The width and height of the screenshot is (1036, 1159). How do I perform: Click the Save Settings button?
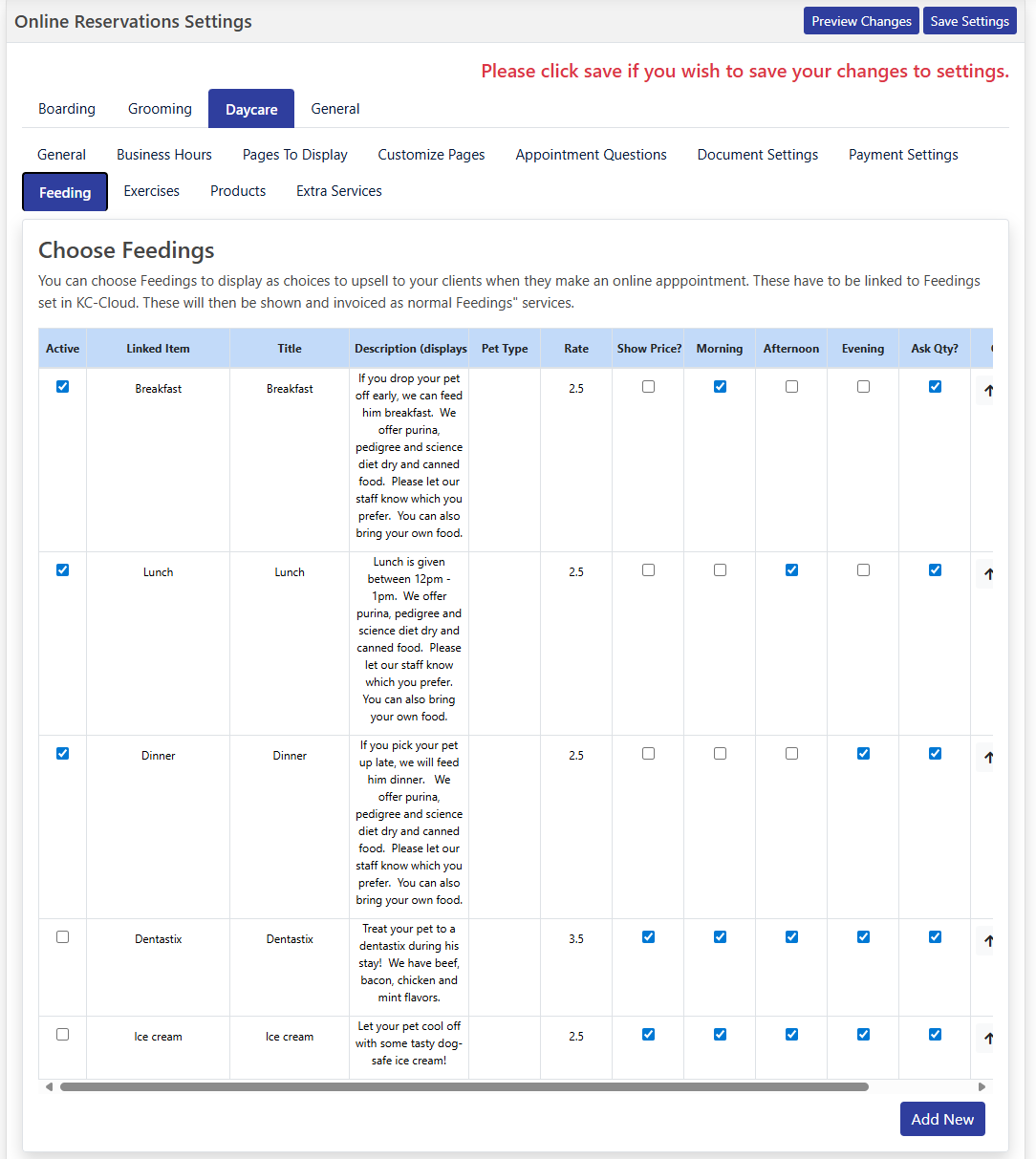(970, 21)
